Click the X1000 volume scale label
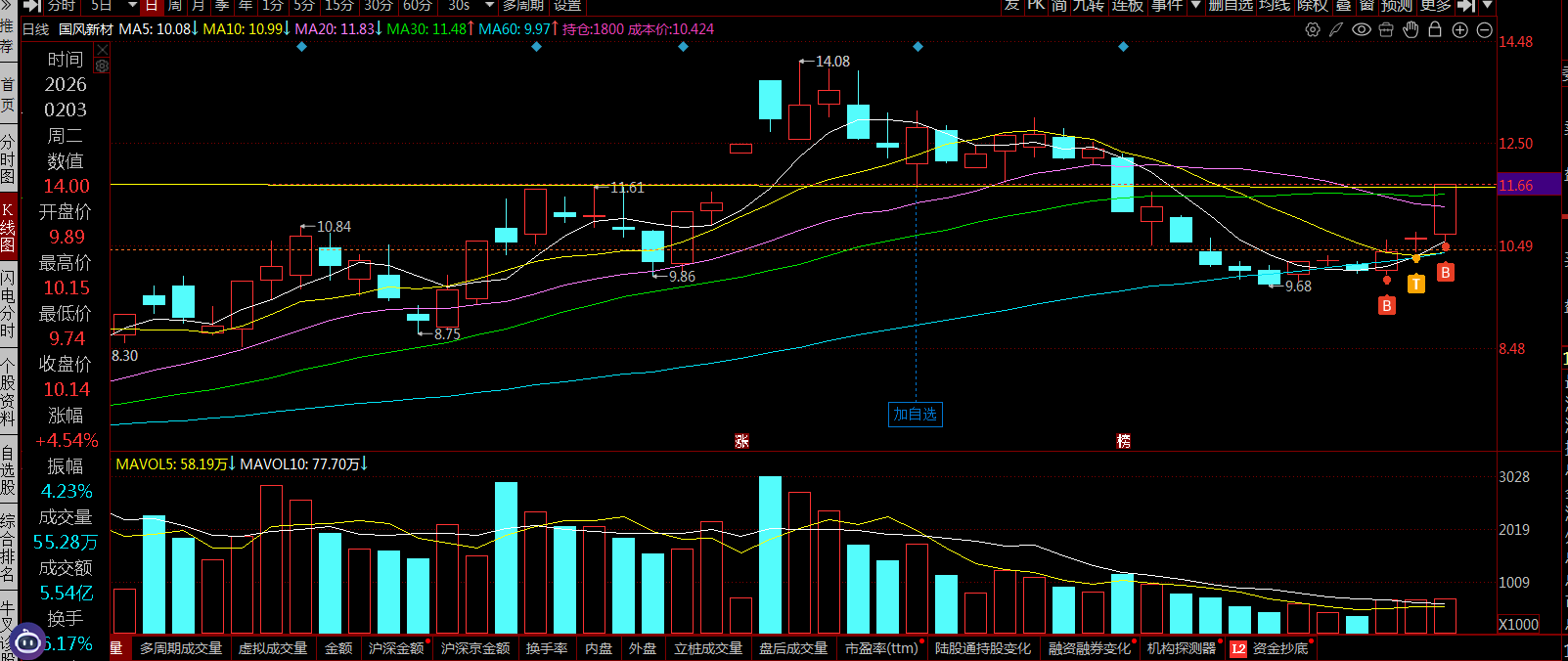 point(1518,624)
